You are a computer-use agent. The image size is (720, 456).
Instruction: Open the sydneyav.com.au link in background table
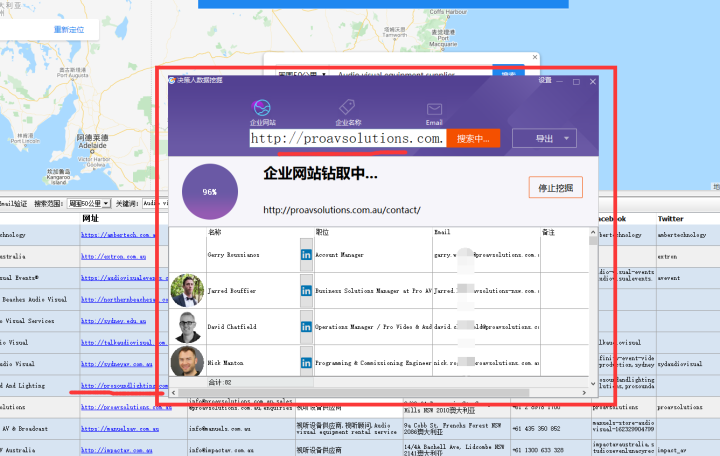pos(117,364)
